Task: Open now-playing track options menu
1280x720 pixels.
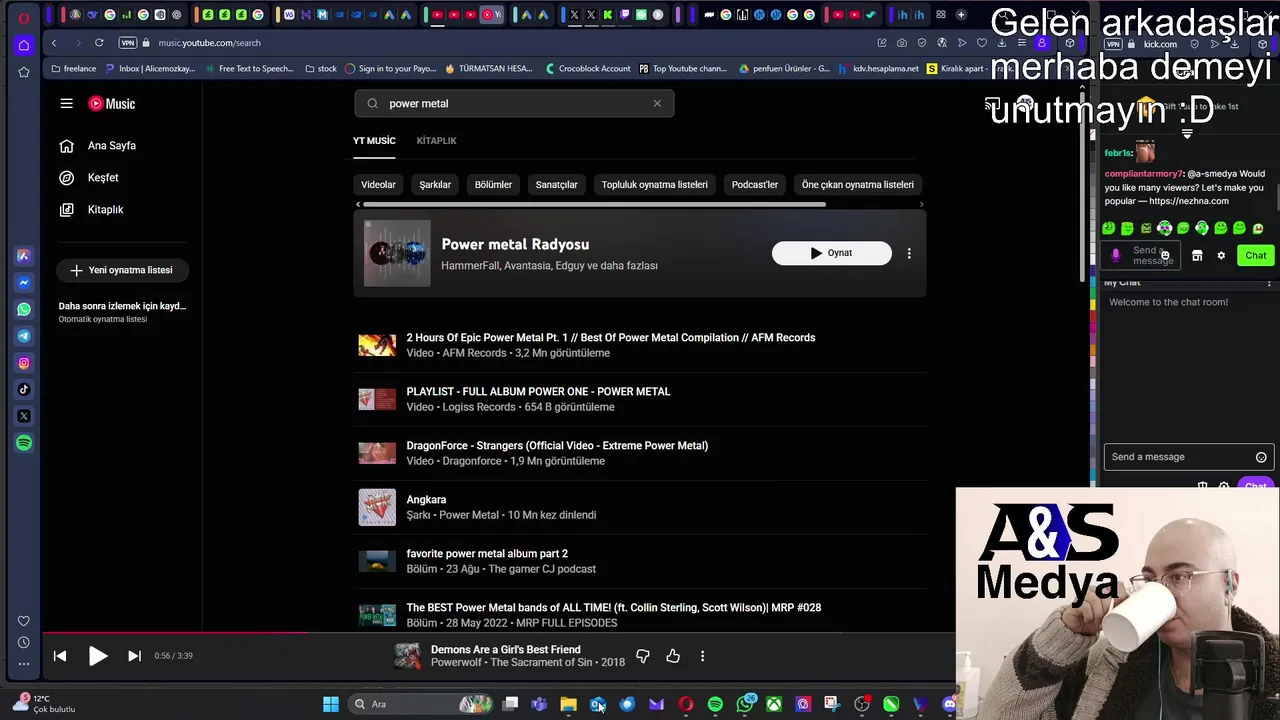Action: pyautogui.click(x=702, y=656)
